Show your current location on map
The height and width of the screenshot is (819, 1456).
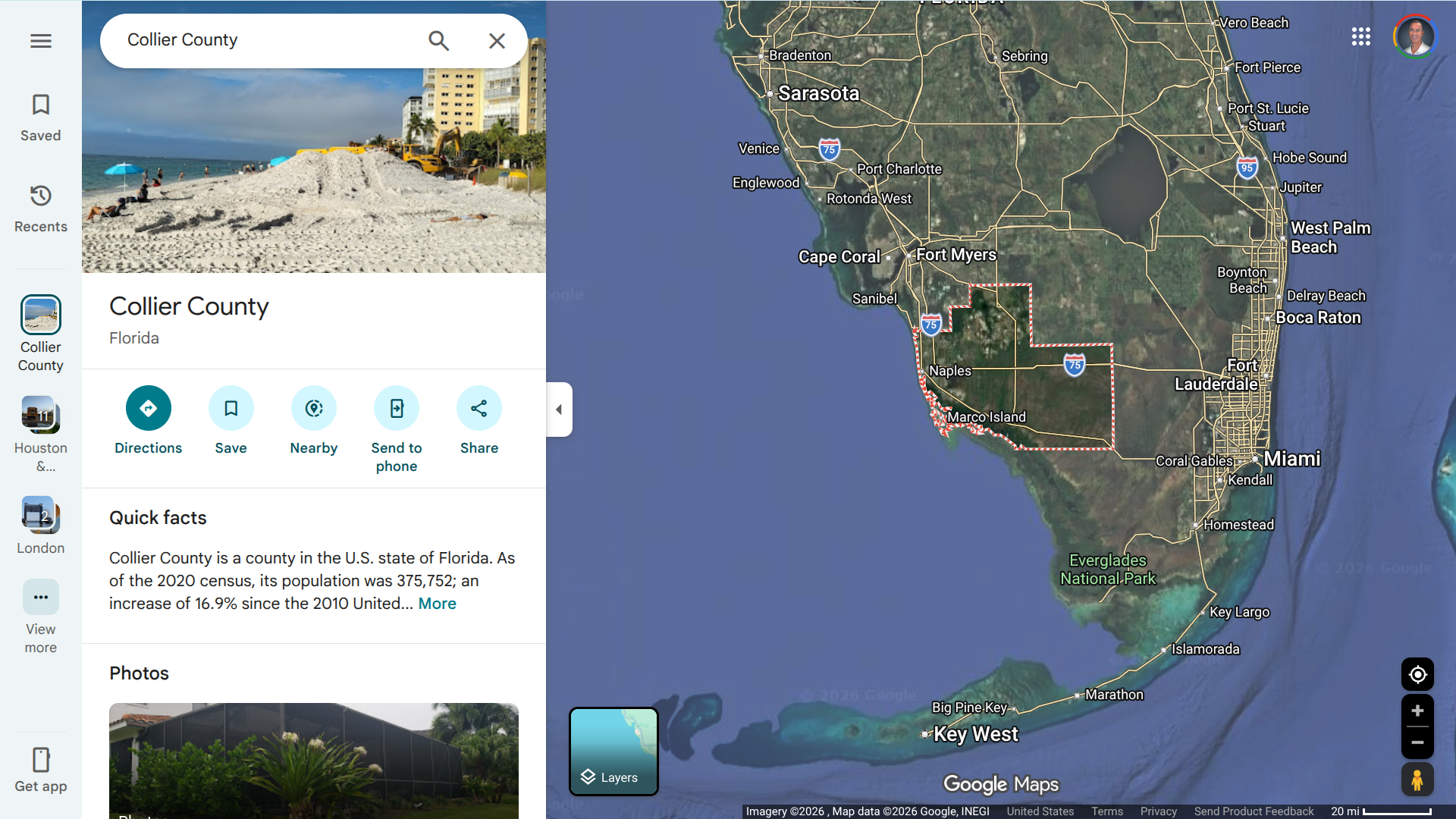pyautogui.click(x=1417, y=674)
